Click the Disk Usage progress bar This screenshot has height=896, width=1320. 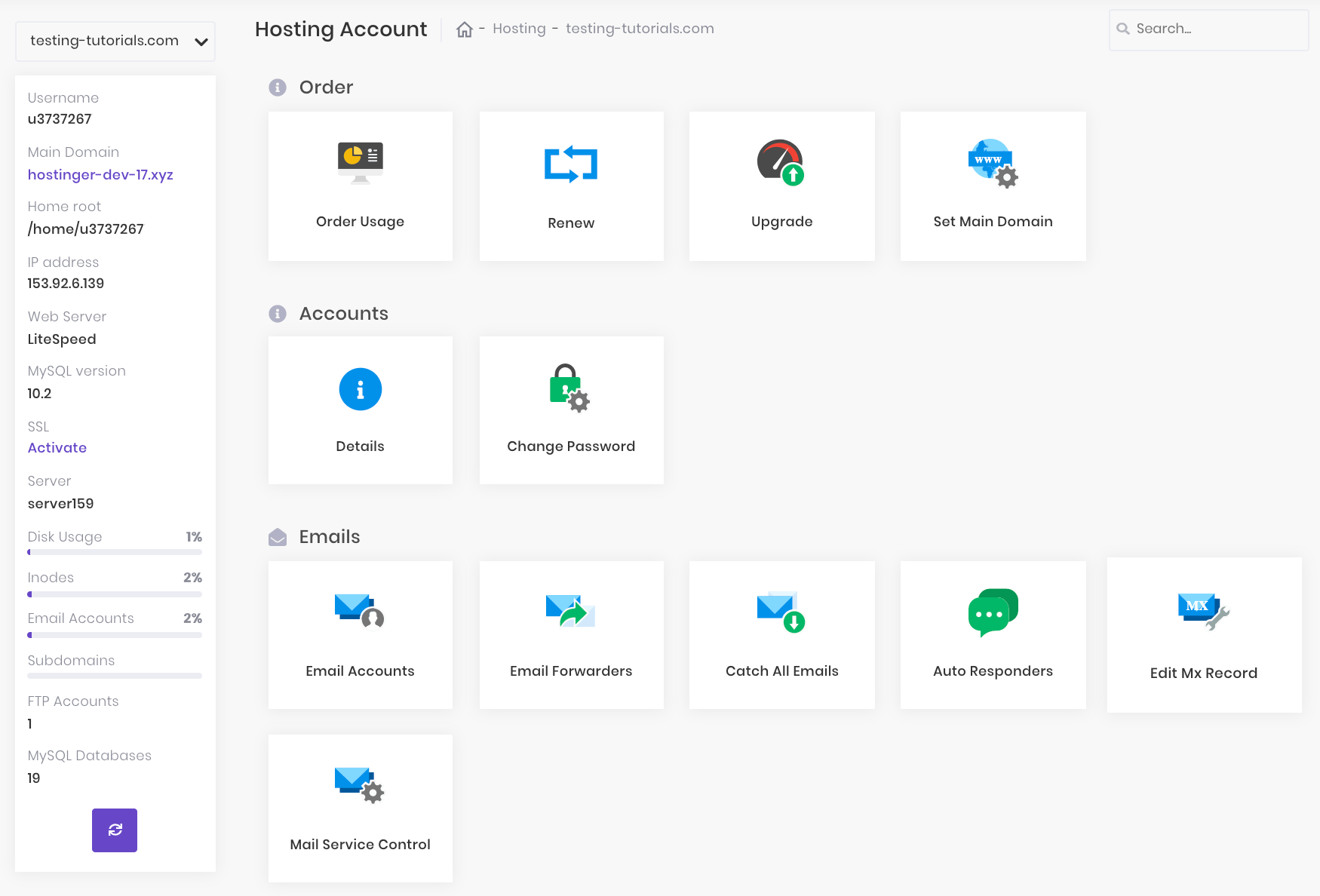115,552
